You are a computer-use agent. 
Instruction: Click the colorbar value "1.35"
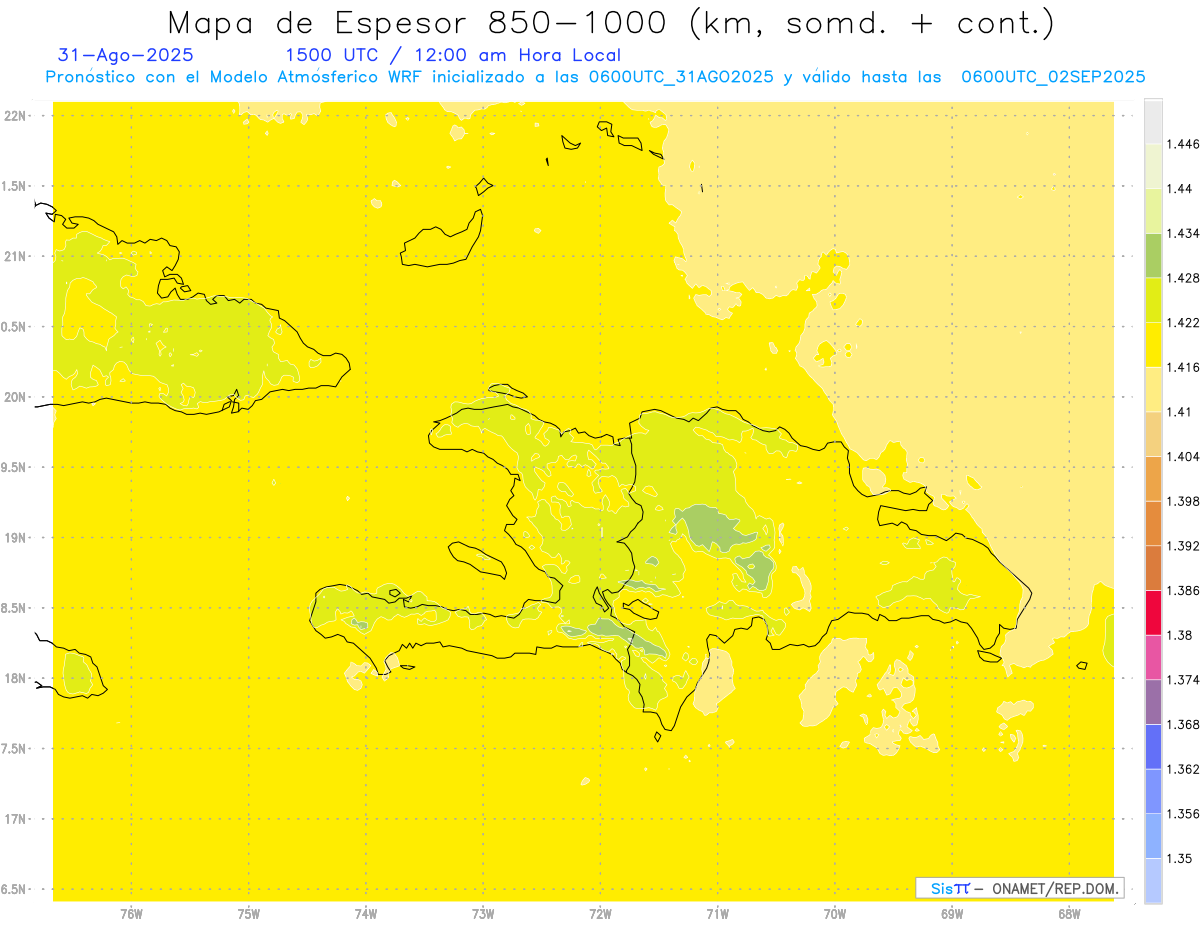click(x=1179, y=858)
